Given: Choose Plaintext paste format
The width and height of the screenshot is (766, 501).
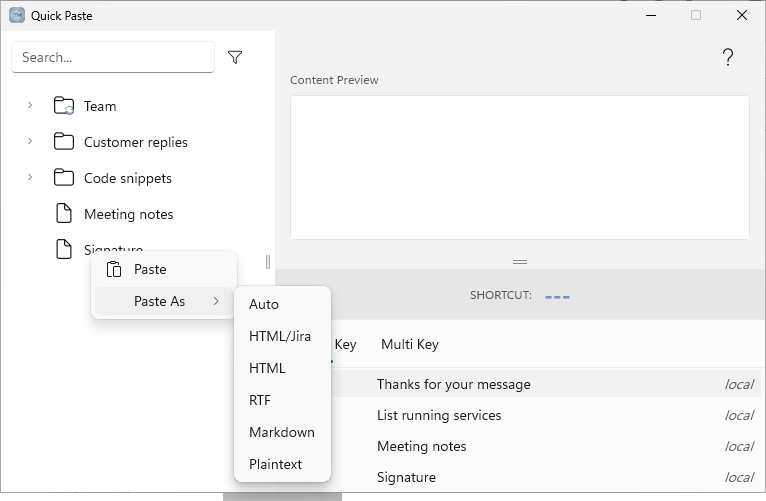Looking at the screenshot, I should (282, 464).
